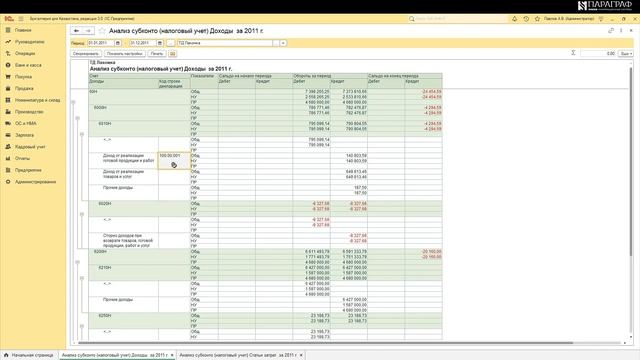Open the Кадровый учет people icon
This screenshot has width=640, height=360.
[x=8, y=147]
